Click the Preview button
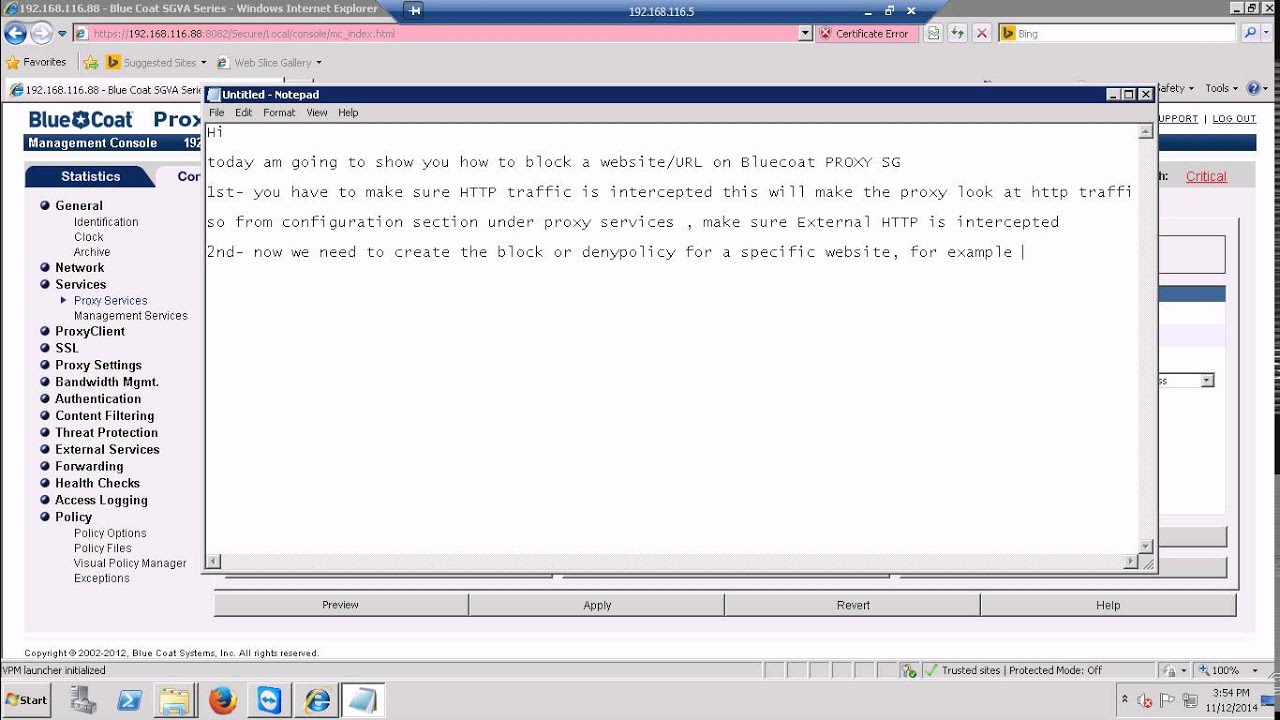 tap(340, 605)
